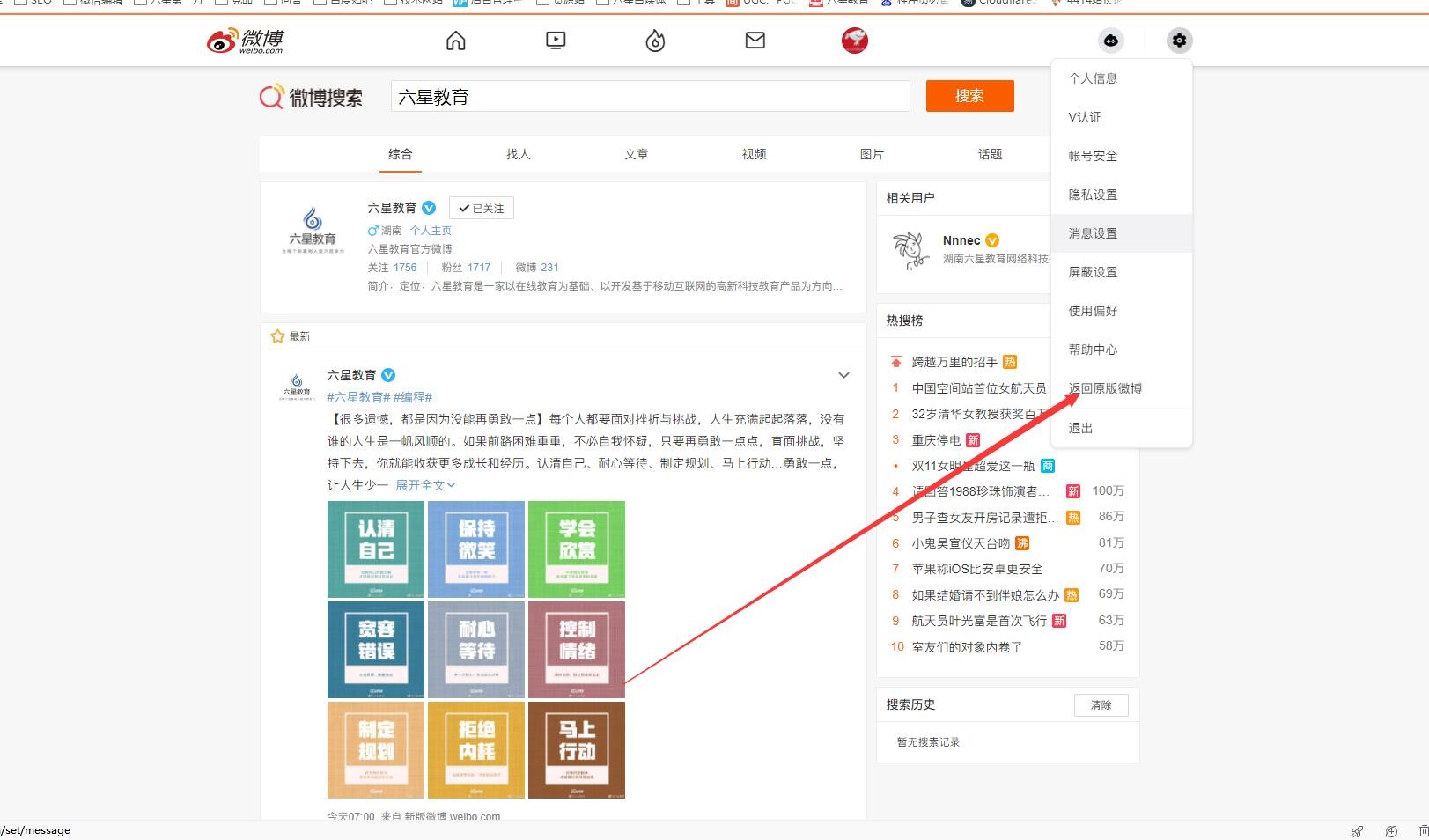
Task: Open 六星教育 avatar on the latest post
Action: coord(297,386)
